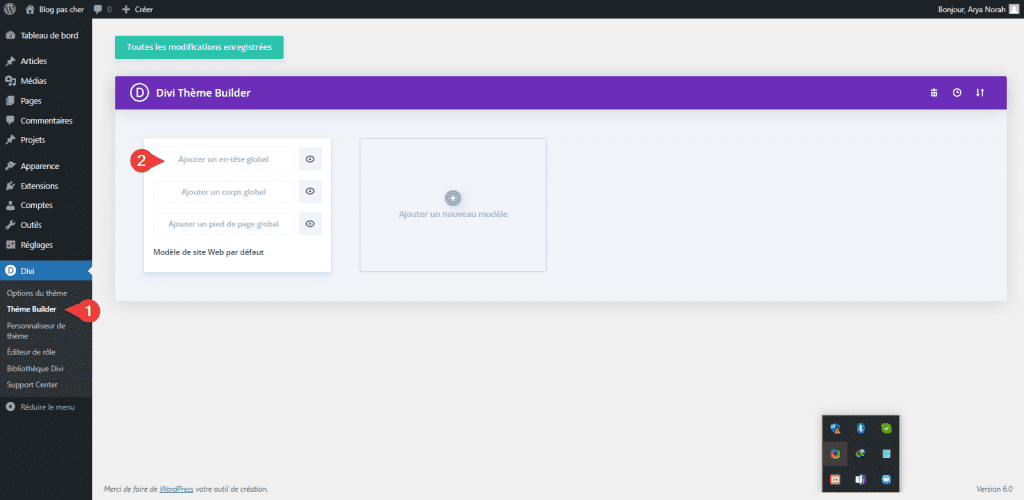Click Ajouter un corps global

(x=223, y=191)
